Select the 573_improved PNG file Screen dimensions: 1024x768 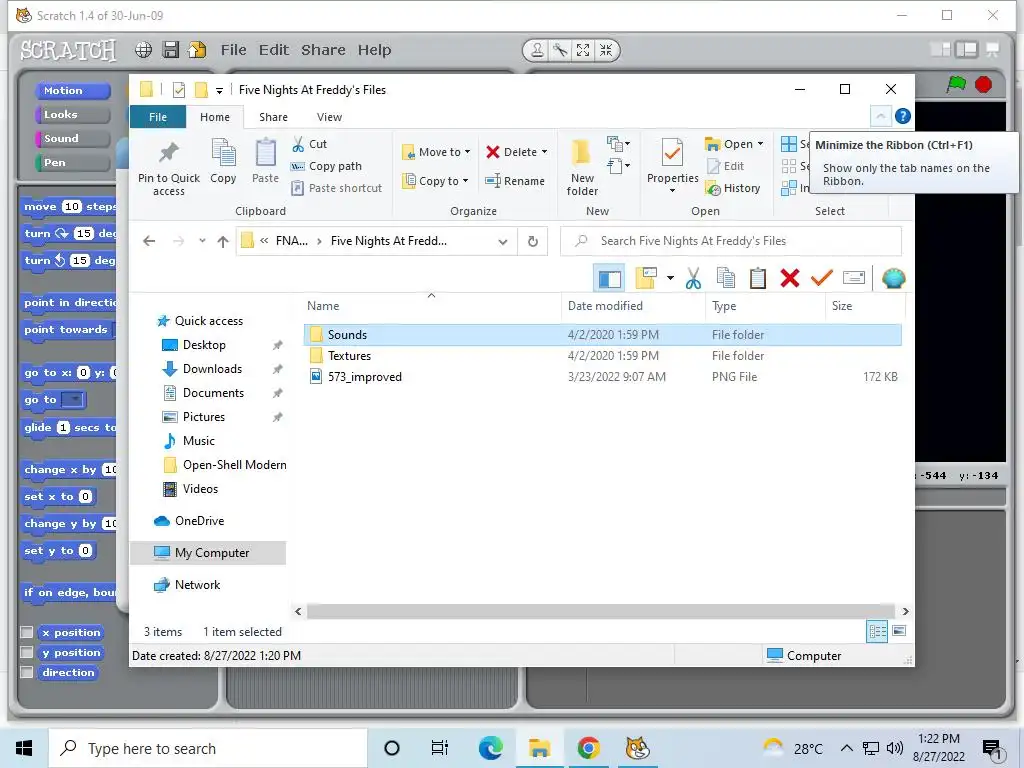pos(603,377)
